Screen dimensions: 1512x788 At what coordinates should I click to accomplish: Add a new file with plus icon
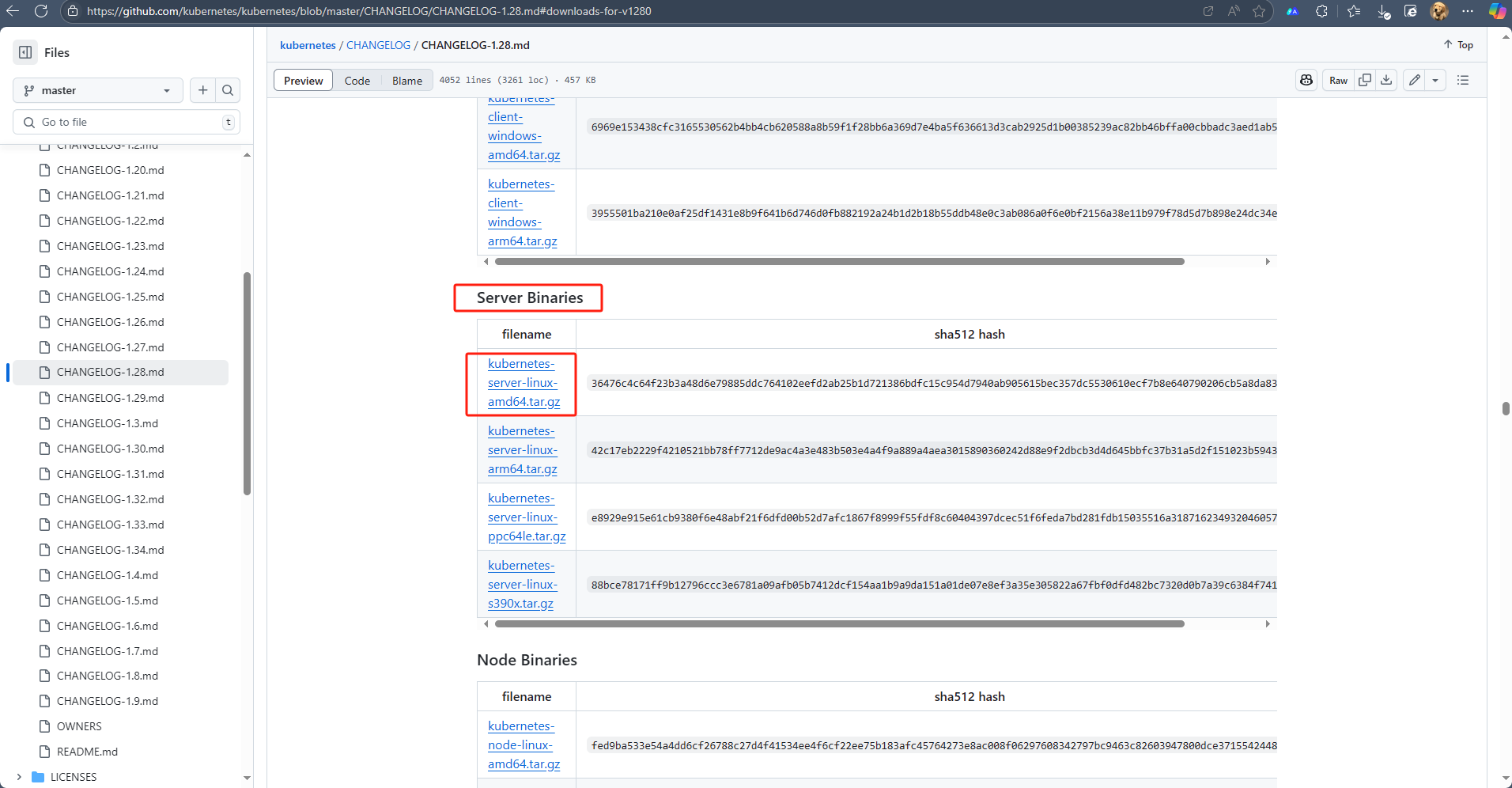point(203,90)
